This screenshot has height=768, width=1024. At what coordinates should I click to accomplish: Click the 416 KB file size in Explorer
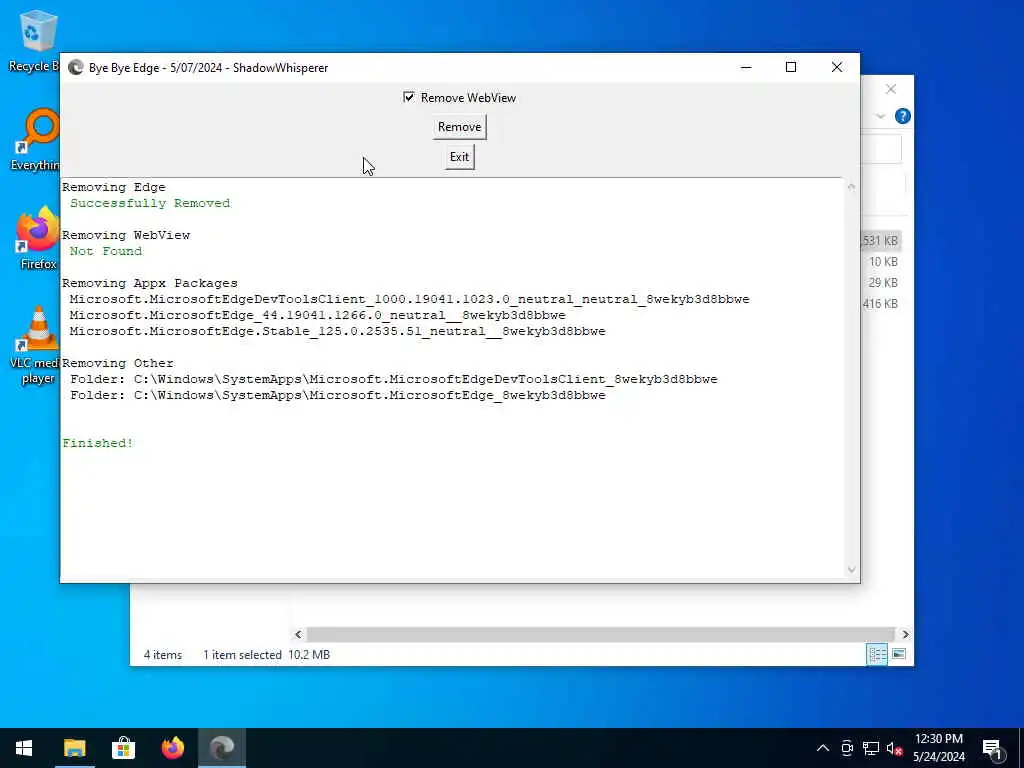[x=880, y=303]
